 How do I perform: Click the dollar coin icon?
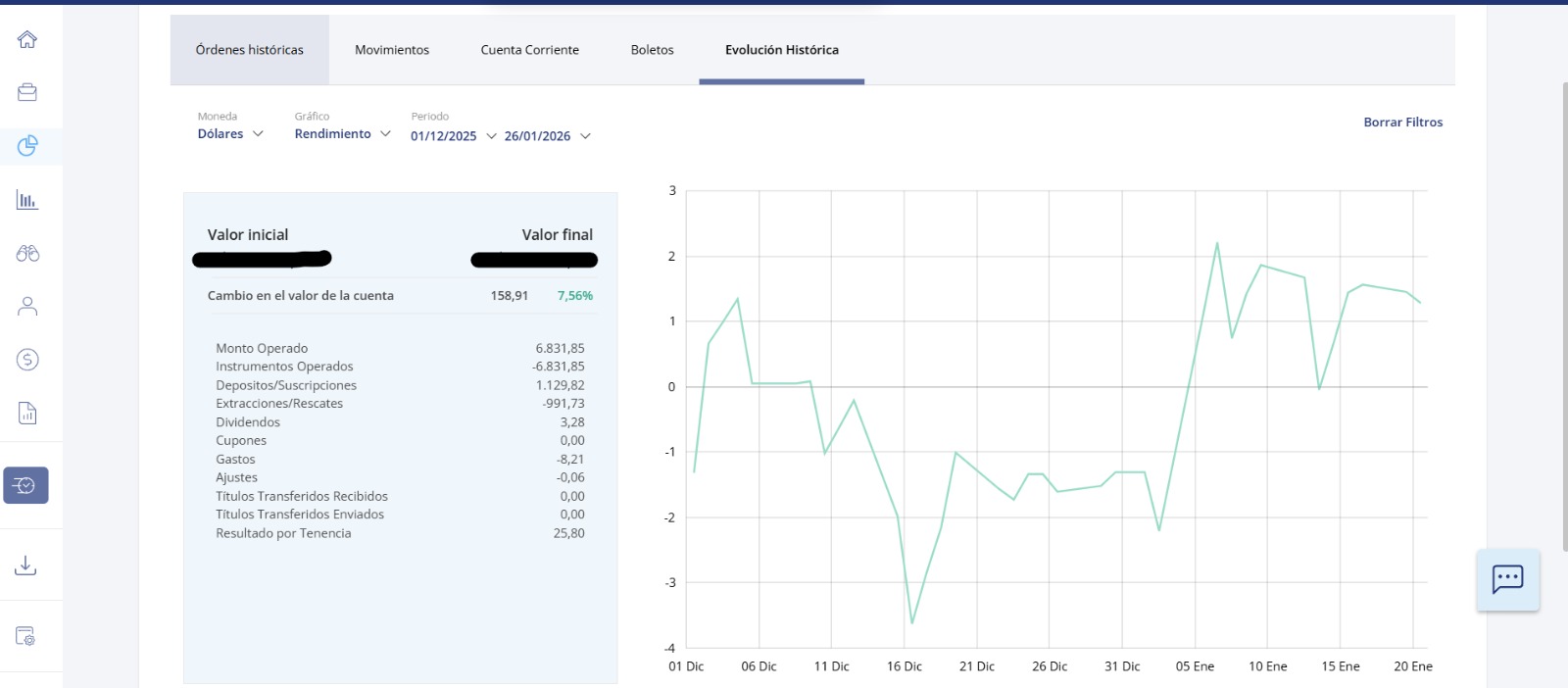[27, 360]
